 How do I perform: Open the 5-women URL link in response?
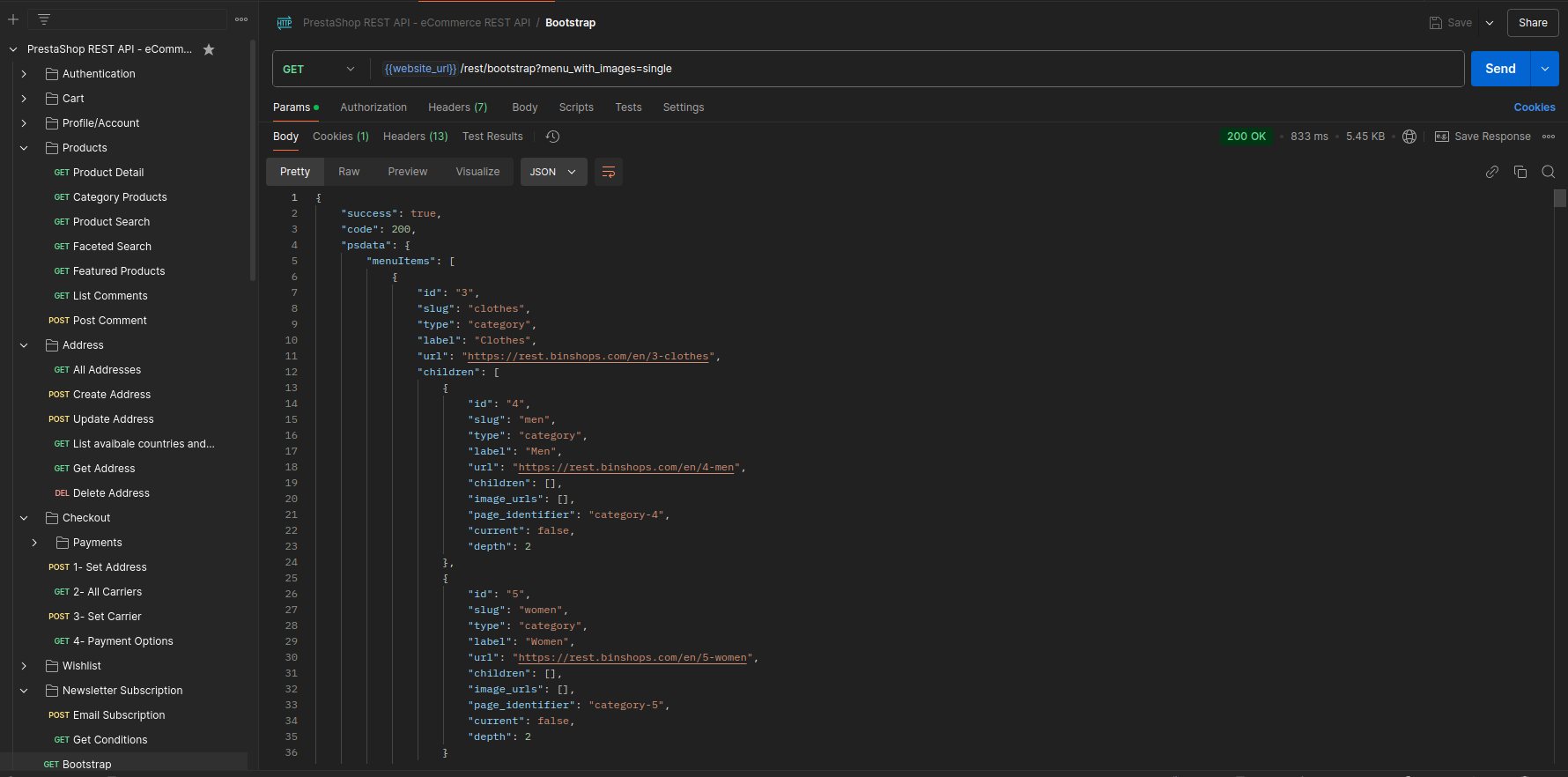click(632, 658)
